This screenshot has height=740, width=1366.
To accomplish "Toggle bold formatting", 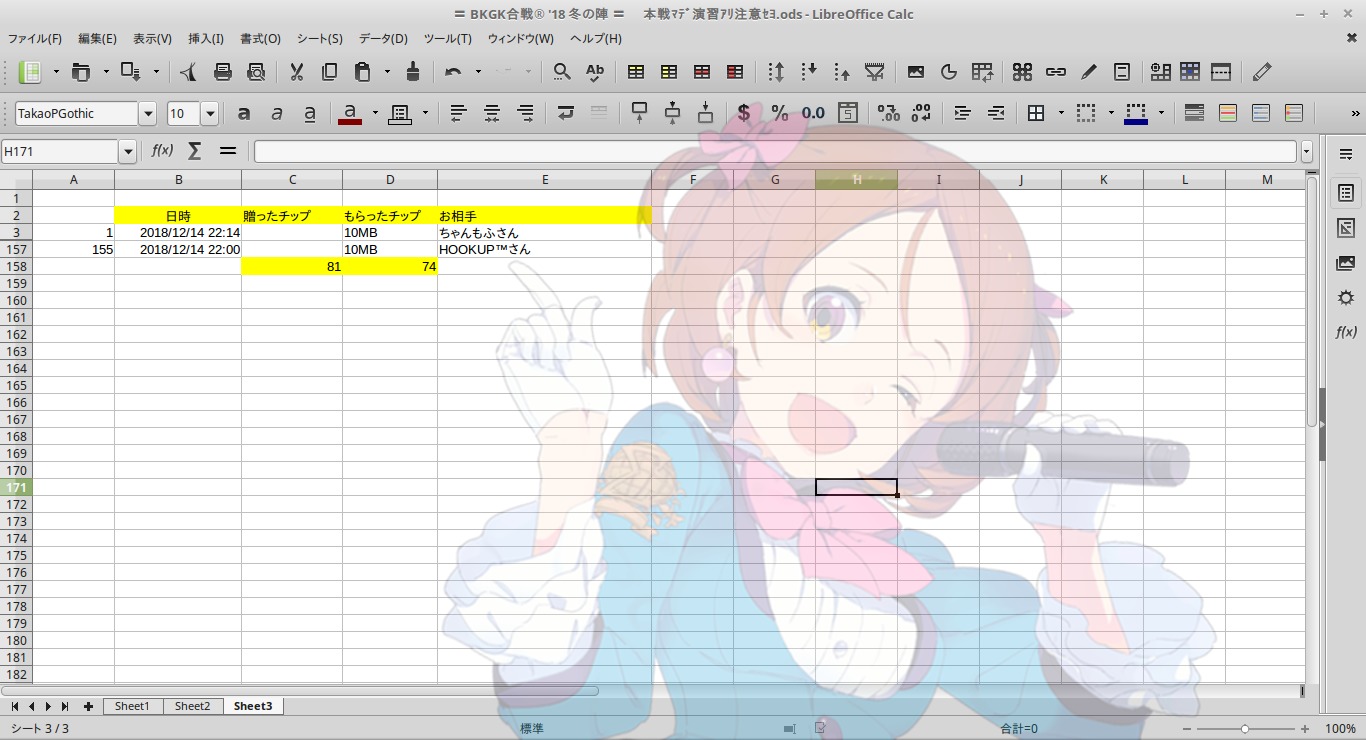I will pos(244,113).
